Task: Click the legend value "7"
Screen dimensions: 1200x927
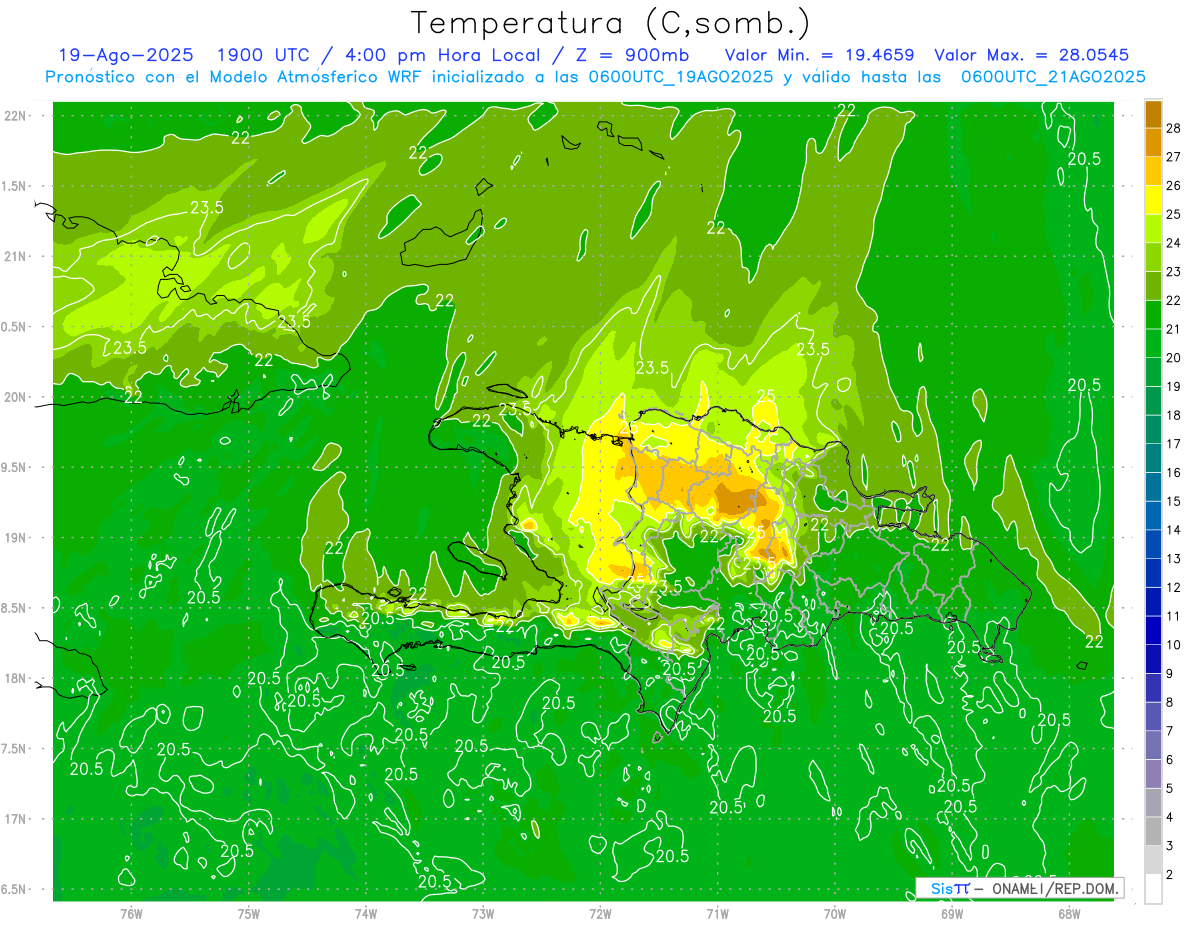Action: 1171,731
